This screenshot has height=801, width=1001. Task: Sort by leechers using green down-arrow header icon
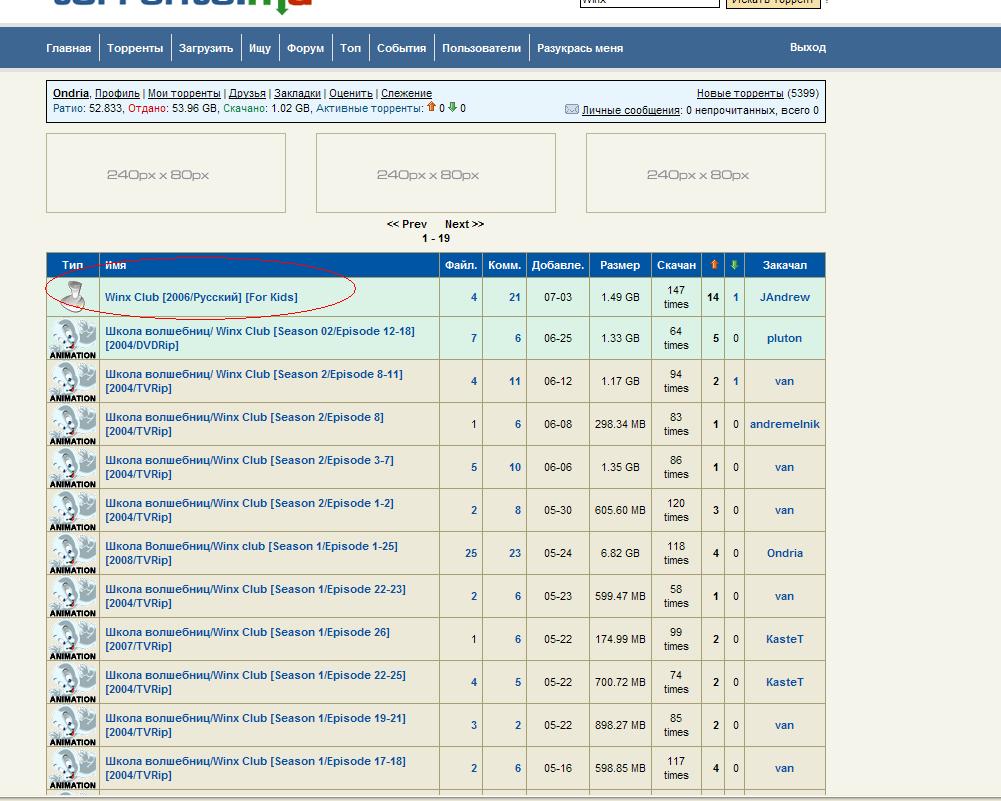pyautogui.click(x=734, y=264)
